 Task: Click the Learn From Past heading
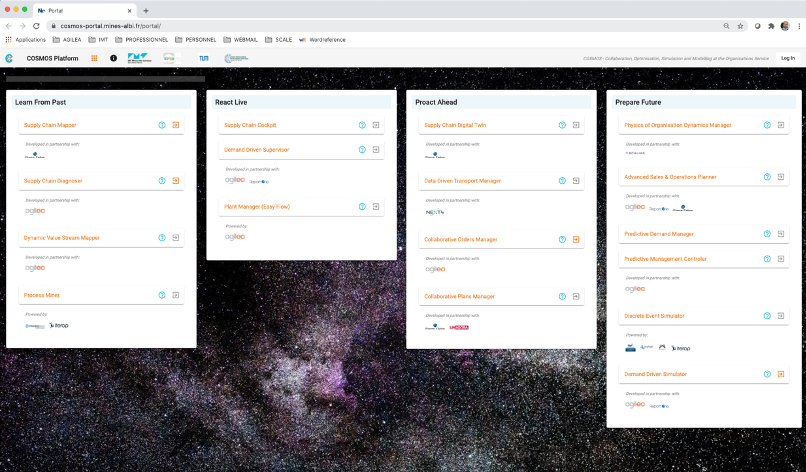tap(41, 102)
